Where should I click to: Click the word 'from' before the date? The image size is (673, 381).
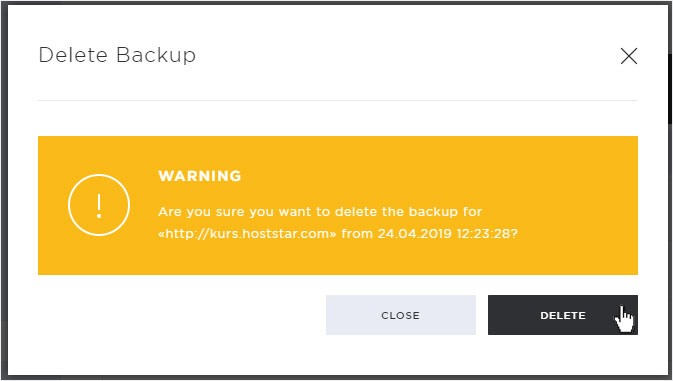[x=357, y=234]
